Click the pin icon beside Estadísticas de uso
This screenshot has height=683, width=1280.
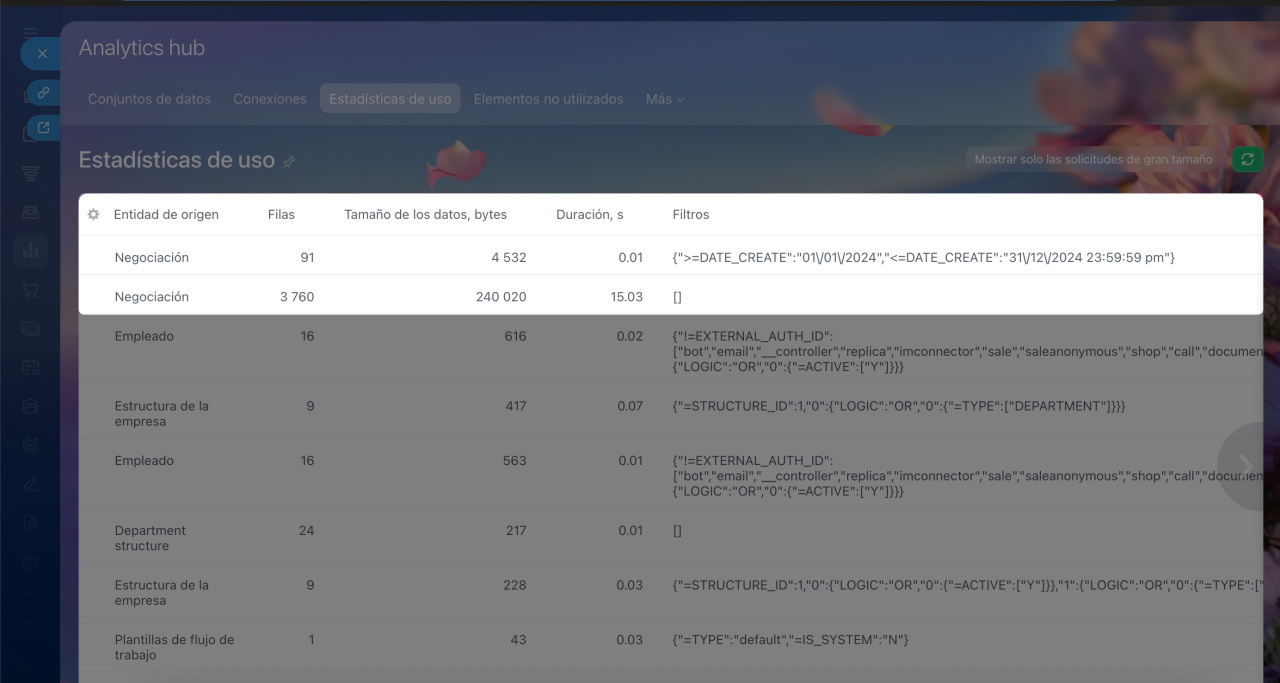point(290,162)
